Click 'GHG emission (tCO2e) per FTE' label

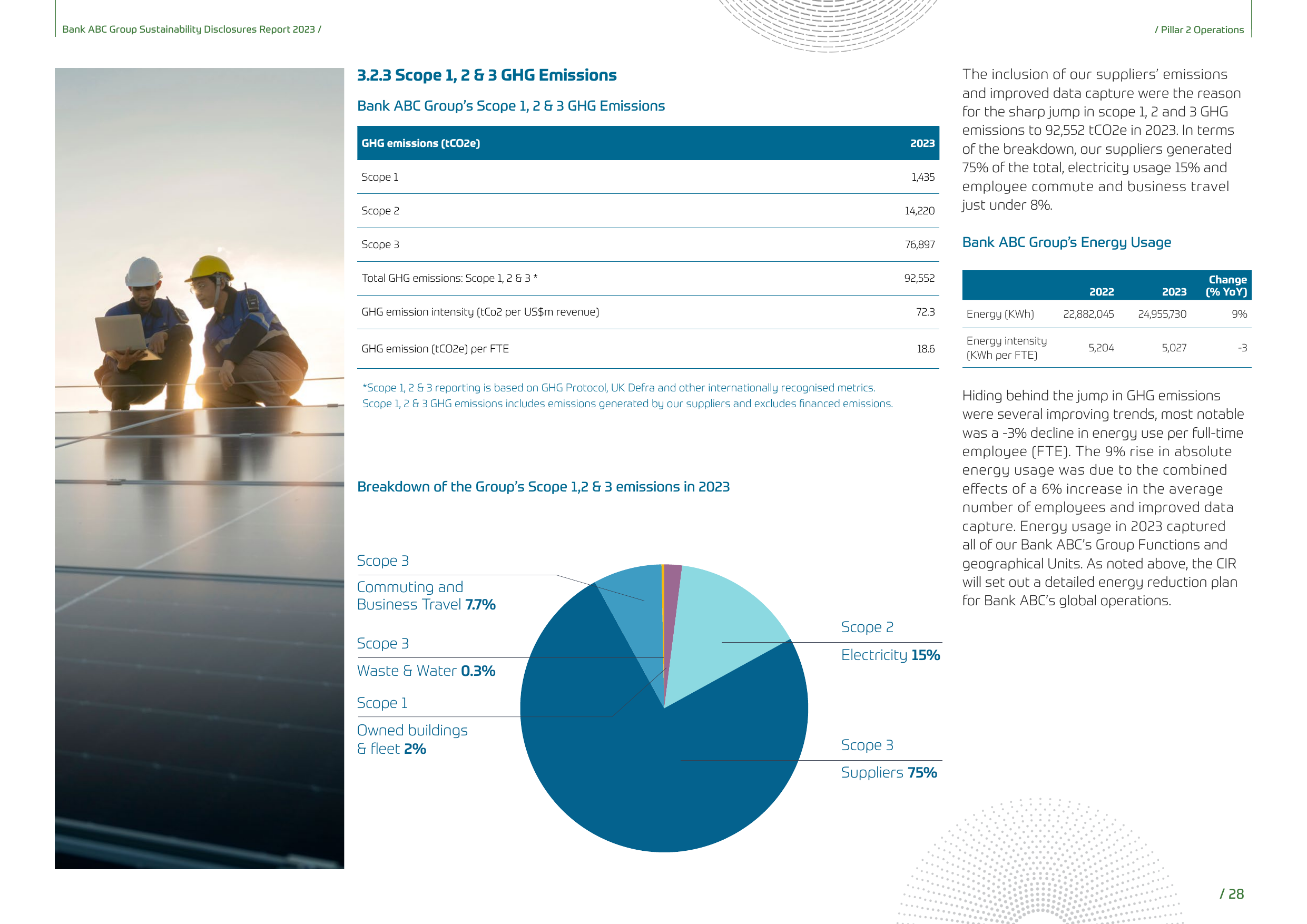tap(435, 348)
